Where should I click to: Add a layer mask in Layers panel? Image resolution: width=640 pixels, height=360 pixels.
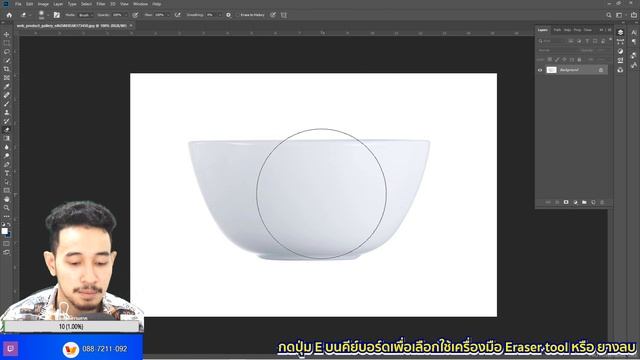(566, 202)
